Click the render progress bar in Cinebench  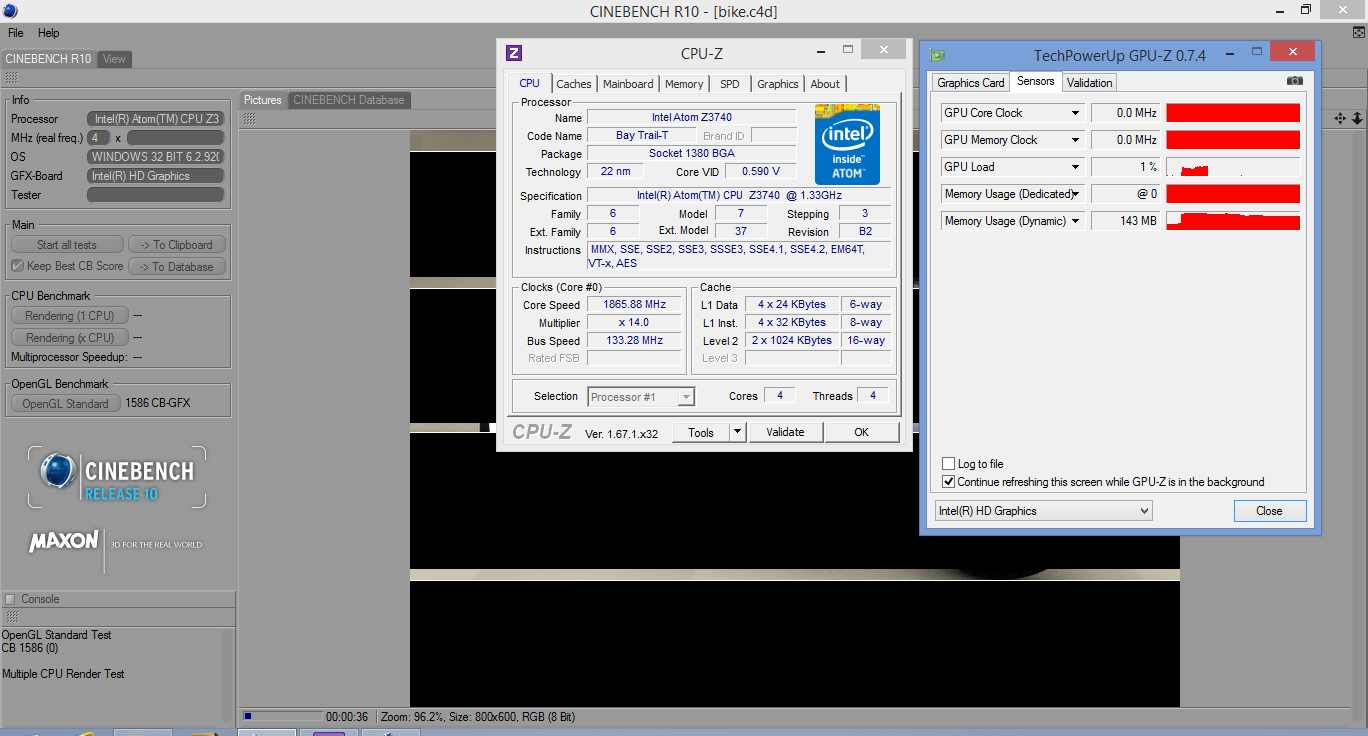point(283,717)
